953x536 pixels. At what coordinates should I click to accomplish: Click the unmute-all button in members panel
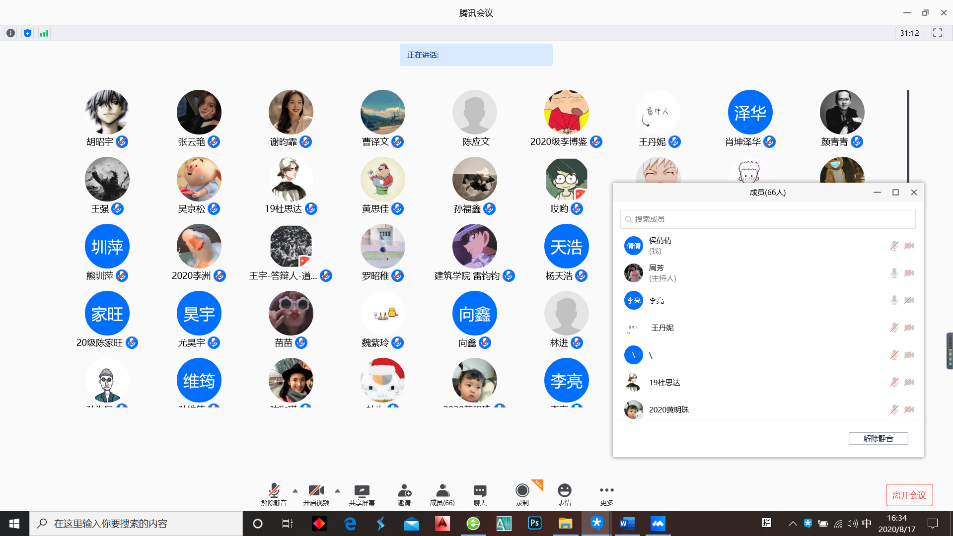click(878, 438)
